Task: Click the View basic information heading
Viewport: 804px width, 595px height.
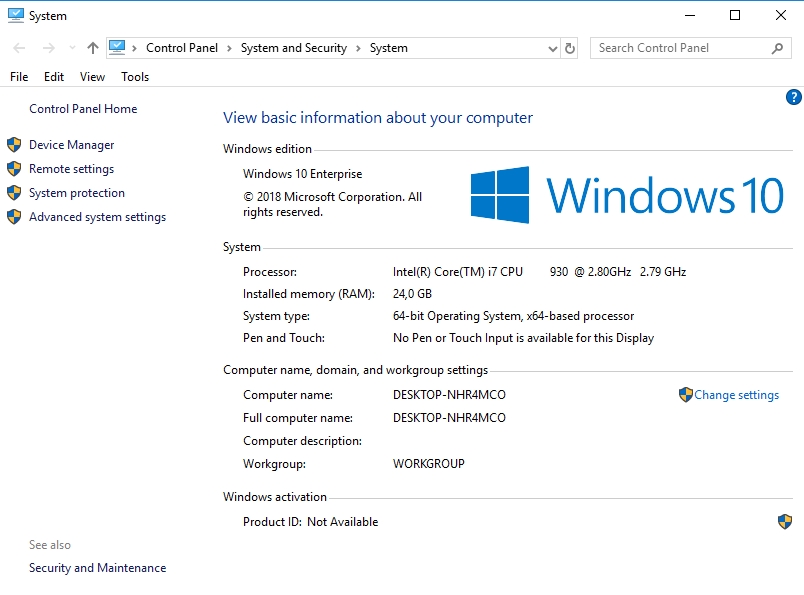Action: (378, 118)
